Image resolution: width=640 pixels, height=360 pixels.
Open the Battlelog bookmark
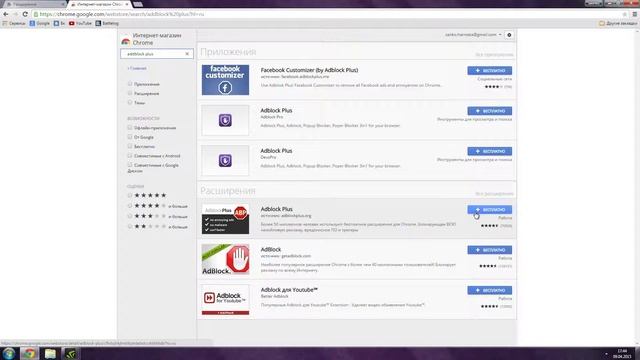pos(107,24)
